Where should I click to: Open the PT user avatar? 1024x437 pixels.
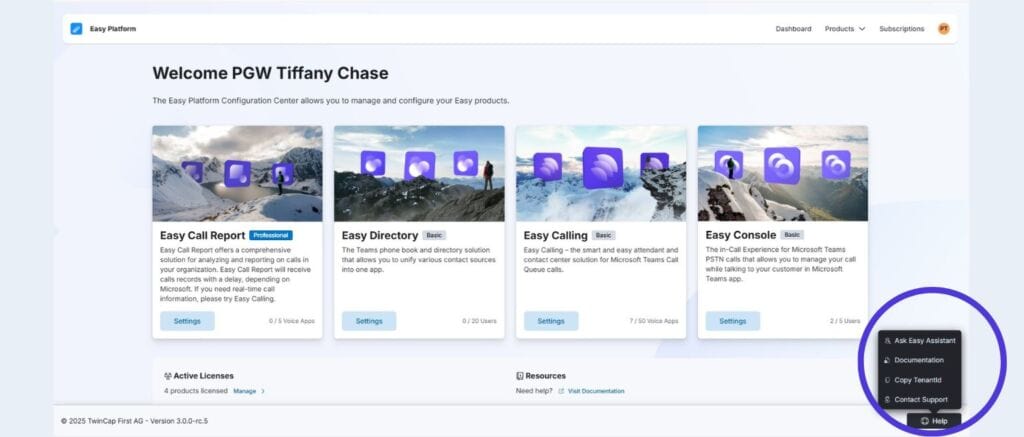coord(944,29)
